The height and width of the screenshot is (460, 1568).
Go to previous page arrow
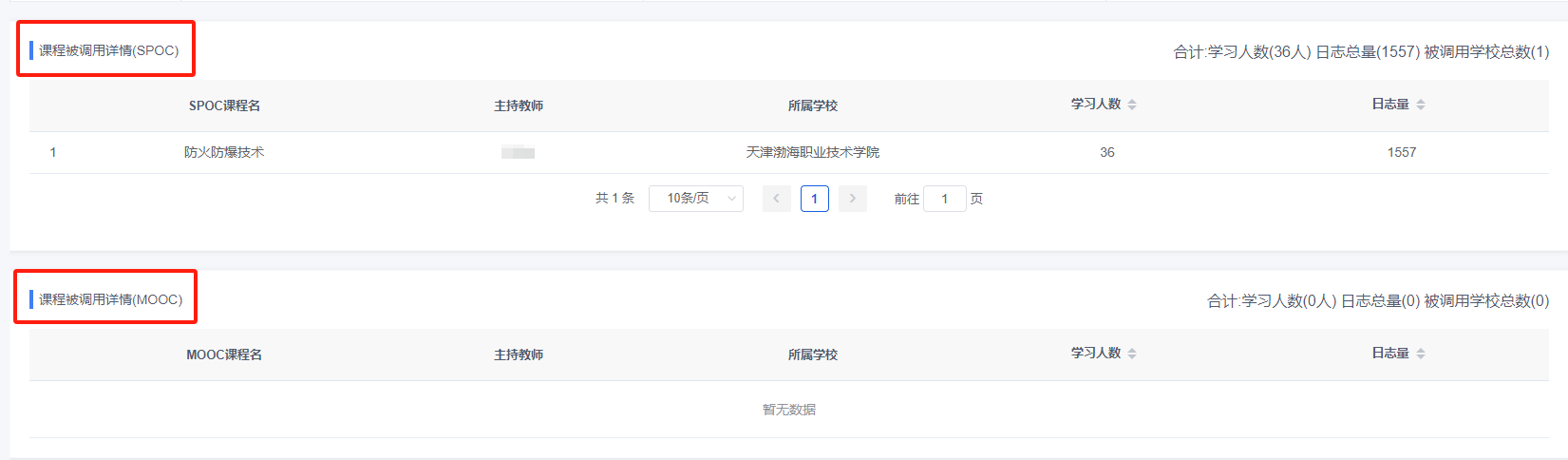[x=777, y=199]
